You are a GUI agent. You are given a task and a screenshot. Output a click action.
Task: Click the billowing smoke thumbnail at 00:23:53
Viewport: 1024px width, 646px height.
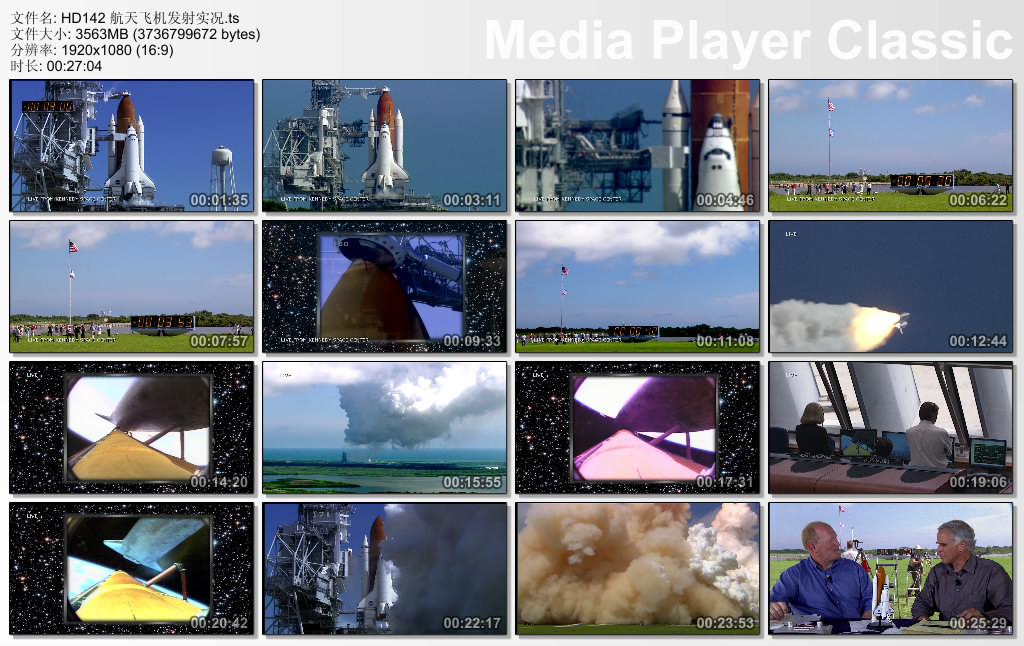tap(638, 569)
